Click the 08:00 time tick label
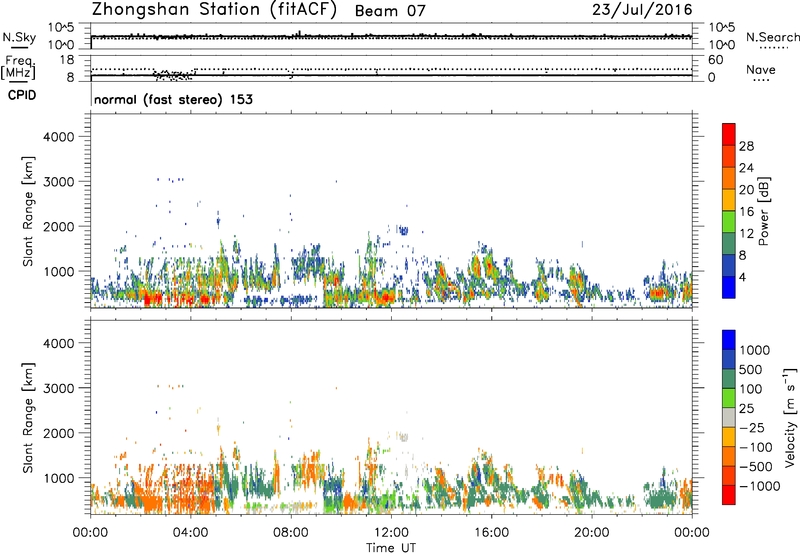Image resolution: width=800 pixels, height=554 pixels. [291, 533]
